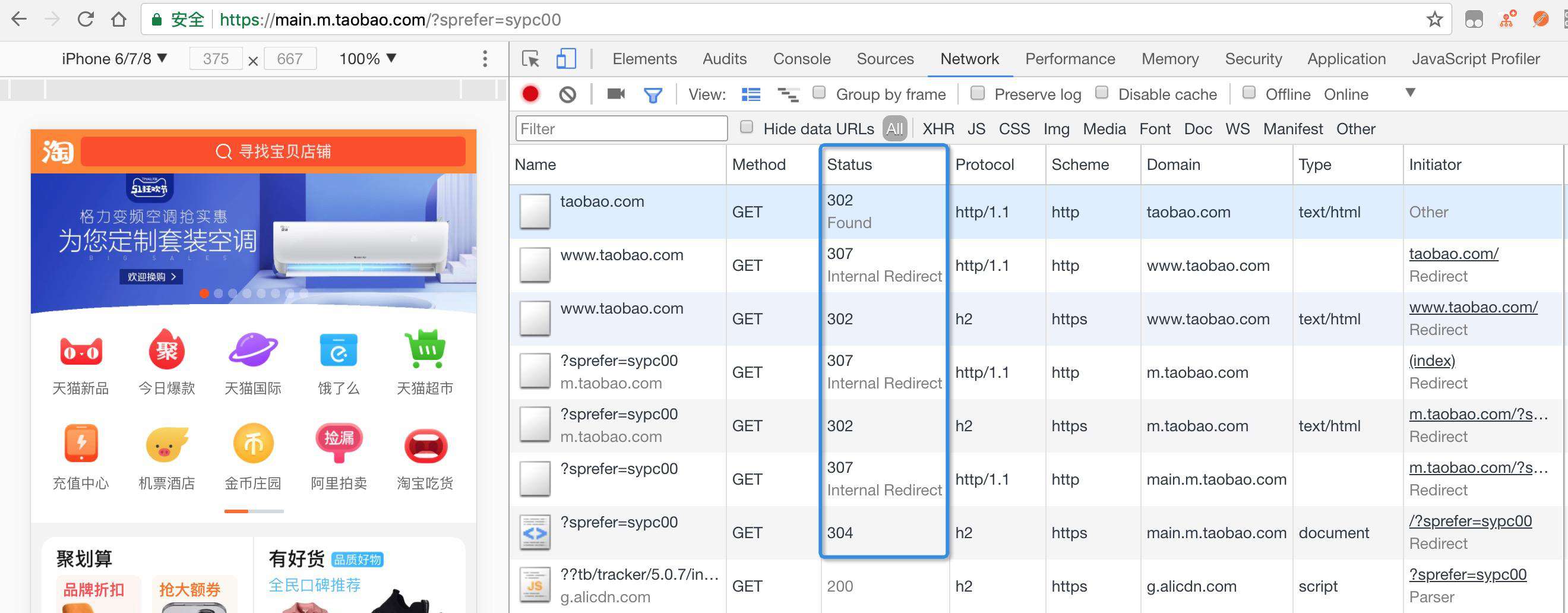Viewport: 1568px width, 613px height.
Task: Click the viewport width field 375
Action: [216, 59]
